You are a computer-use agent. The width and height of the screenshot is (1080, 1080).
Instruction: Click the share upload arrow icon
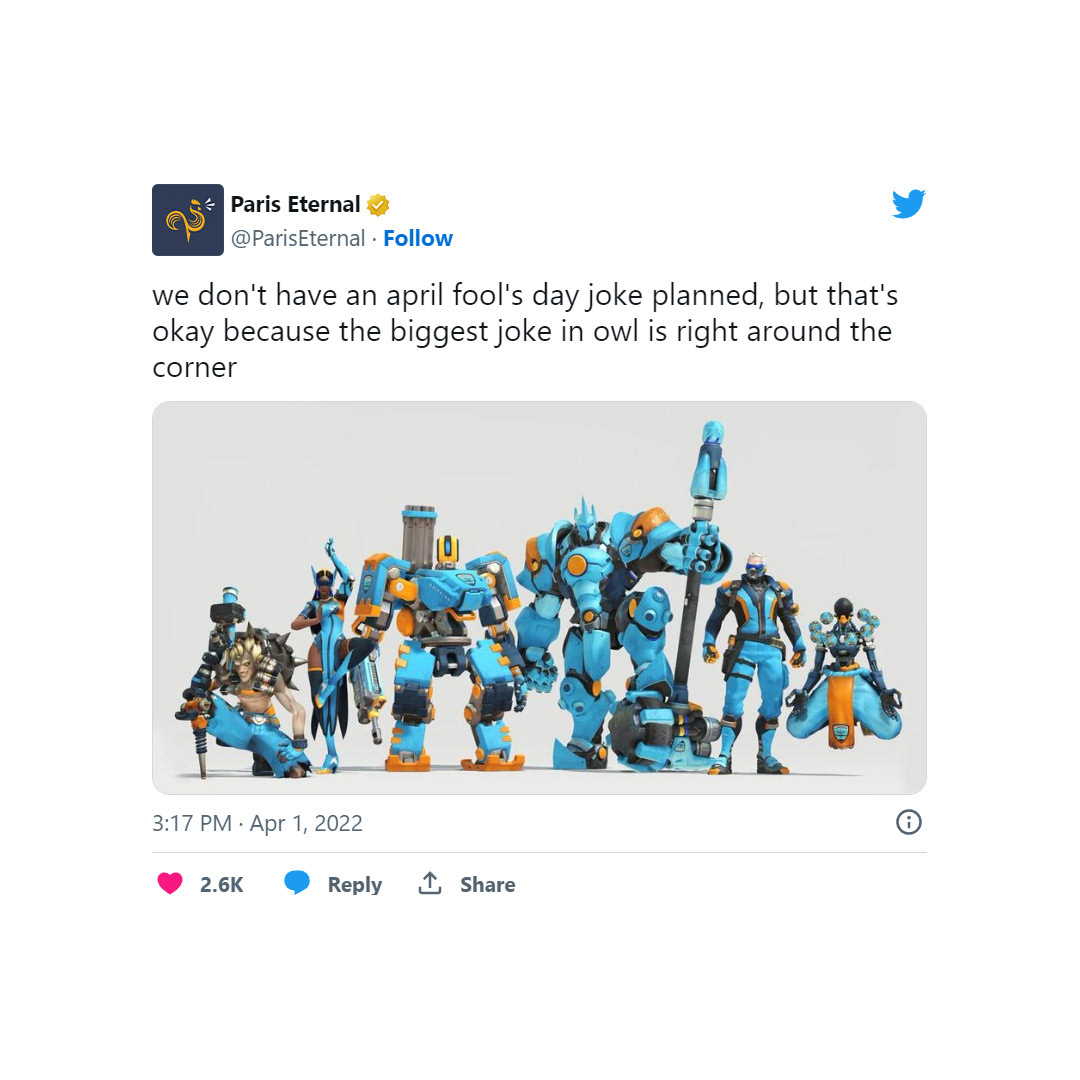tap(430, 883)
